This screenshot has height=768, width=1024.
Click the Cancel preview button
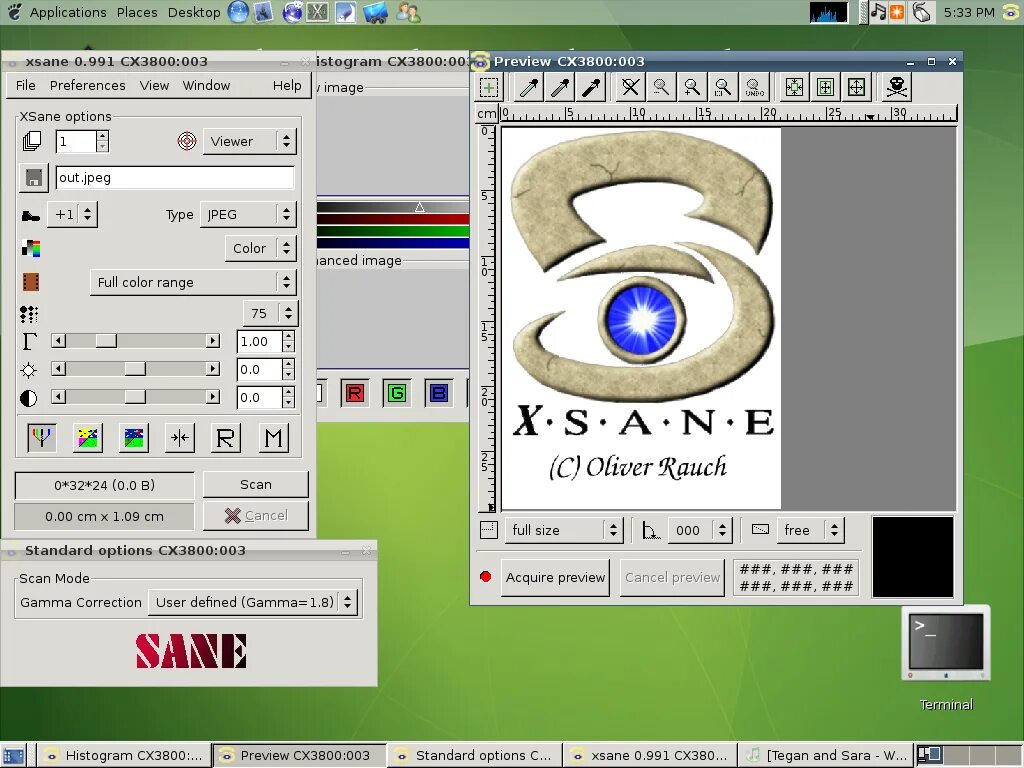672,577
